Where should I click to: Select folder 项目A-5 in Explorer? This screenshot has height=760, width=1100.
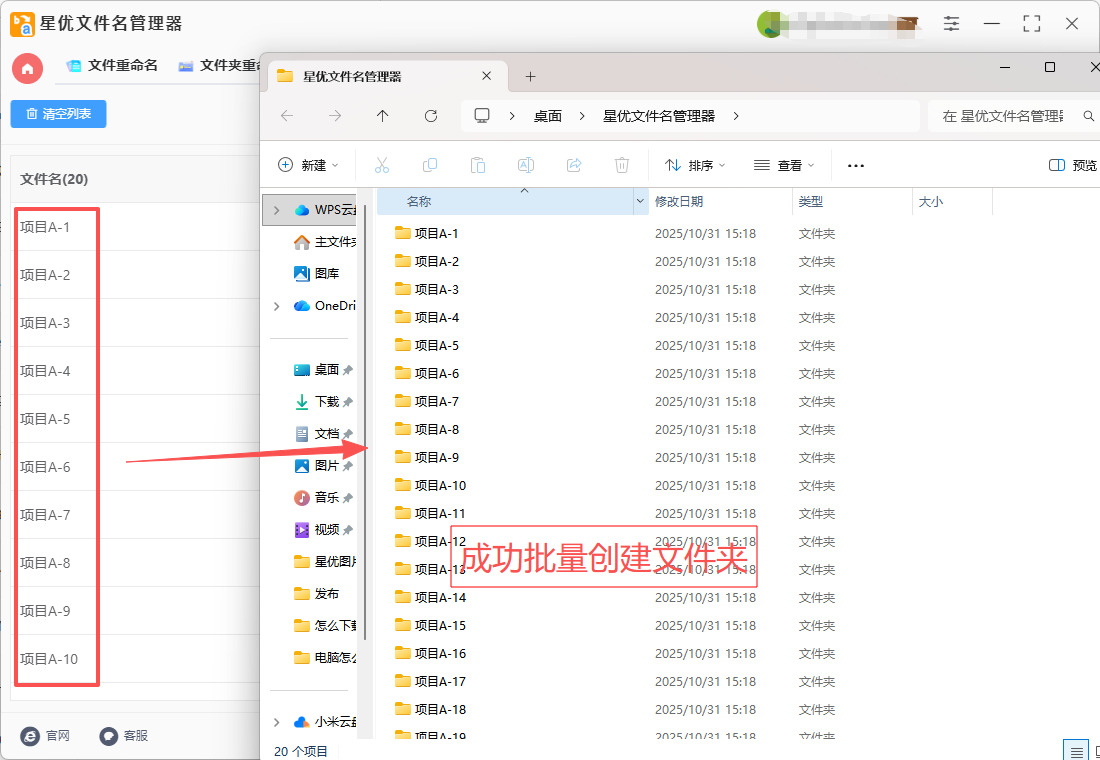coord(427,345)
